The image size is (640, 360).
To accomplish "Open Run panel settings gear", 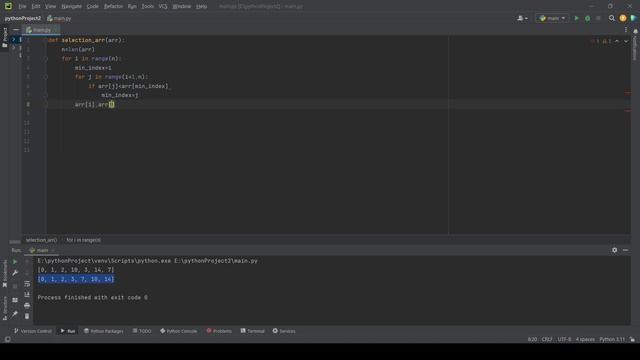I will click(614, 250).
